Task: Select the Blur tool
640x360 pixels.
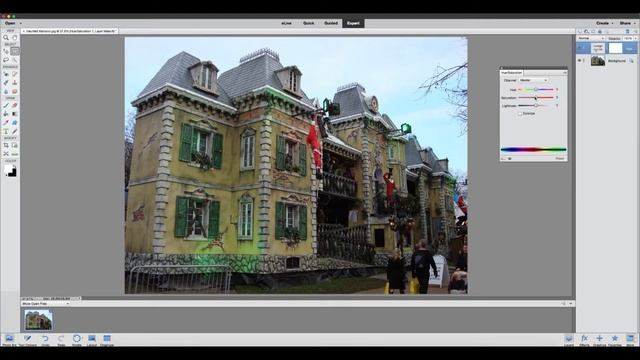Action: 6,91
